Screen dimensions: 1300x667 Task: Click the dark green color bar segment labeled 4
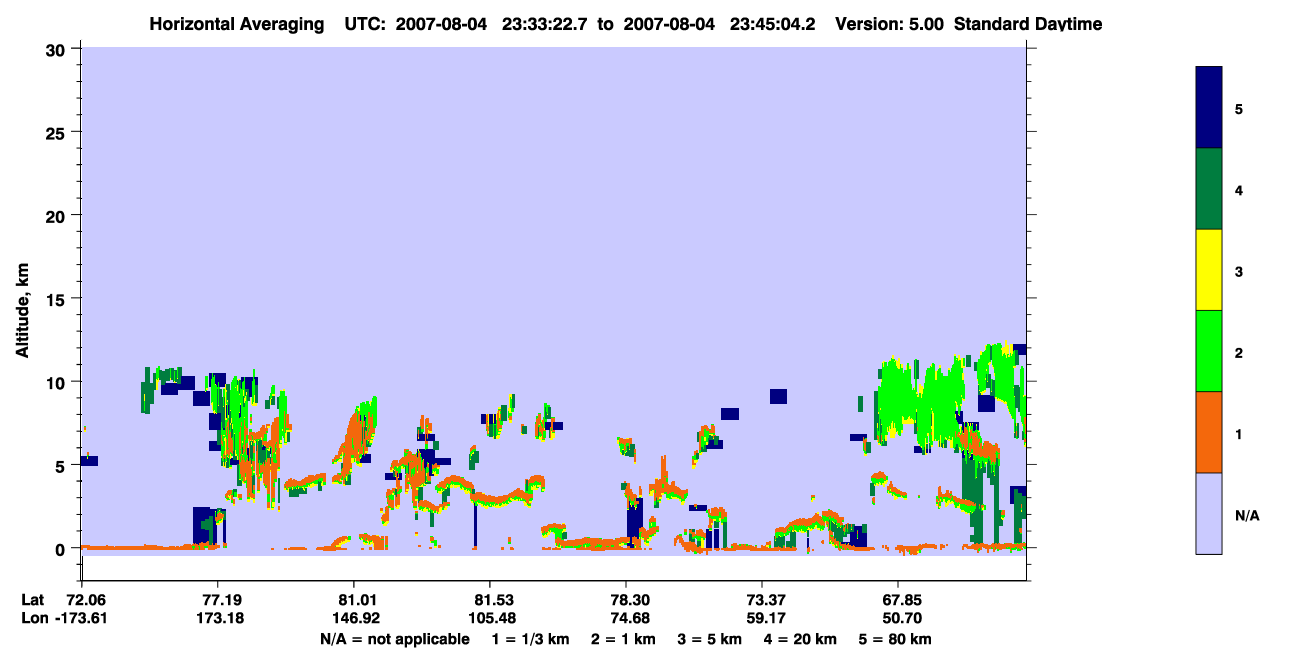click(x=1209, y=189)
